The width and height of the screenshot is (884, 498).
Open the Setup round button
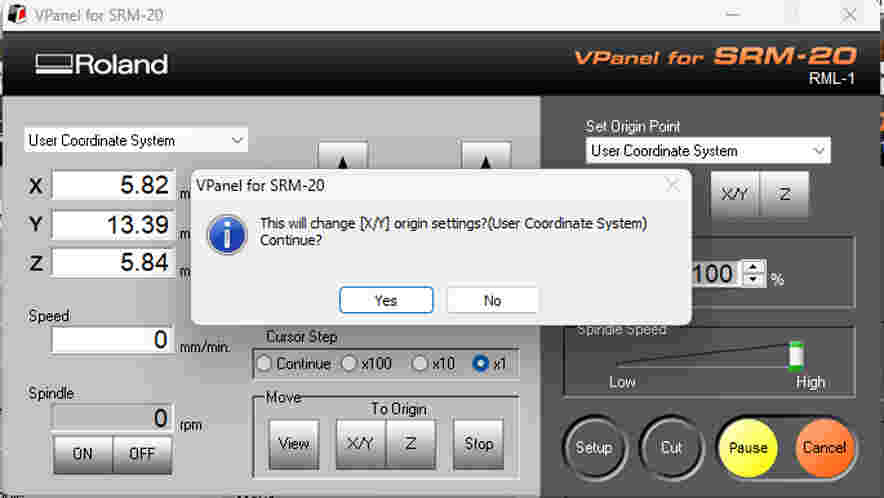594,448
